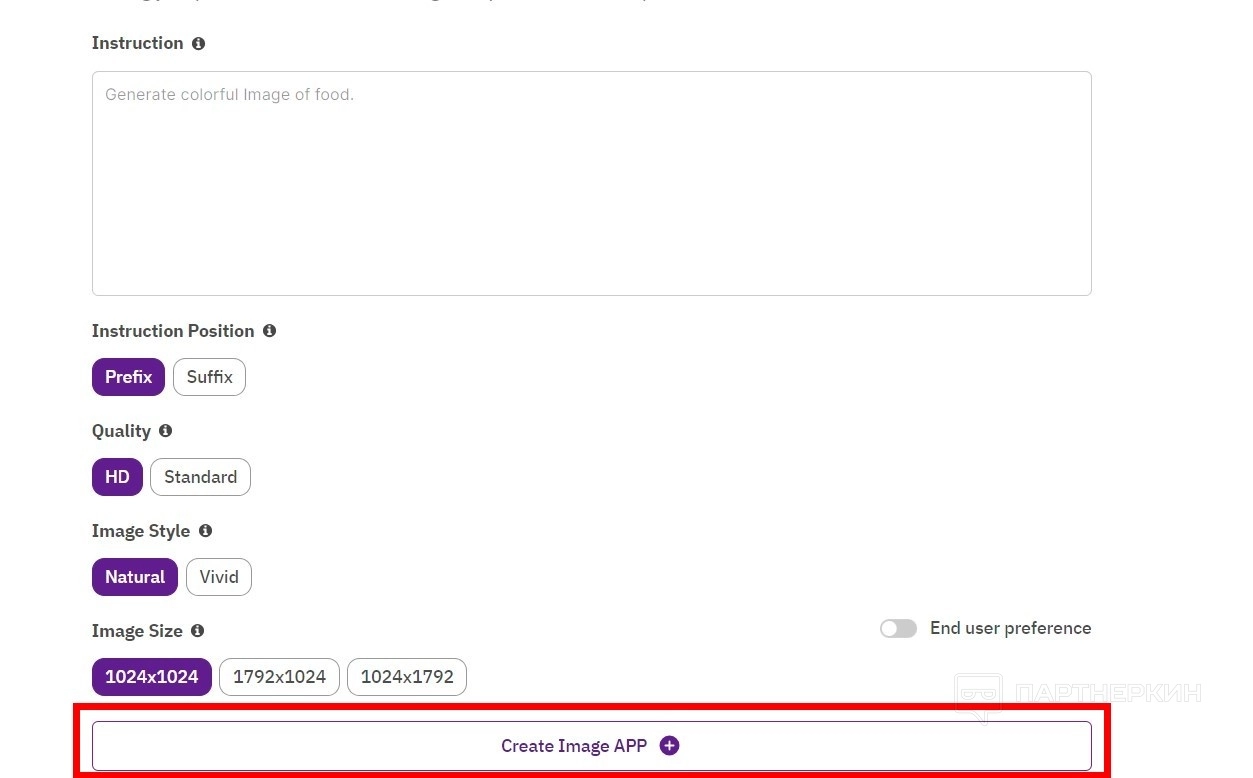Image resolution: width=1253 pixels, height=778 pixels.
Task: Click the info icon beside Quality
Action: [165, 431]
